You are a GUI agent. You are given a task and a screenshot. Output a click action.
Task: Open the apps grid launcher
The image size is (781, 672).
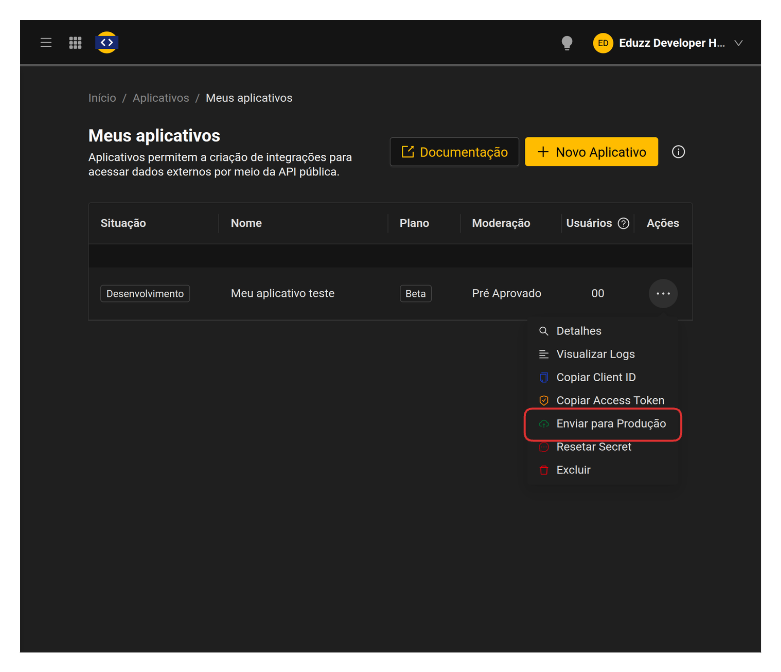[x=75, y=43]
